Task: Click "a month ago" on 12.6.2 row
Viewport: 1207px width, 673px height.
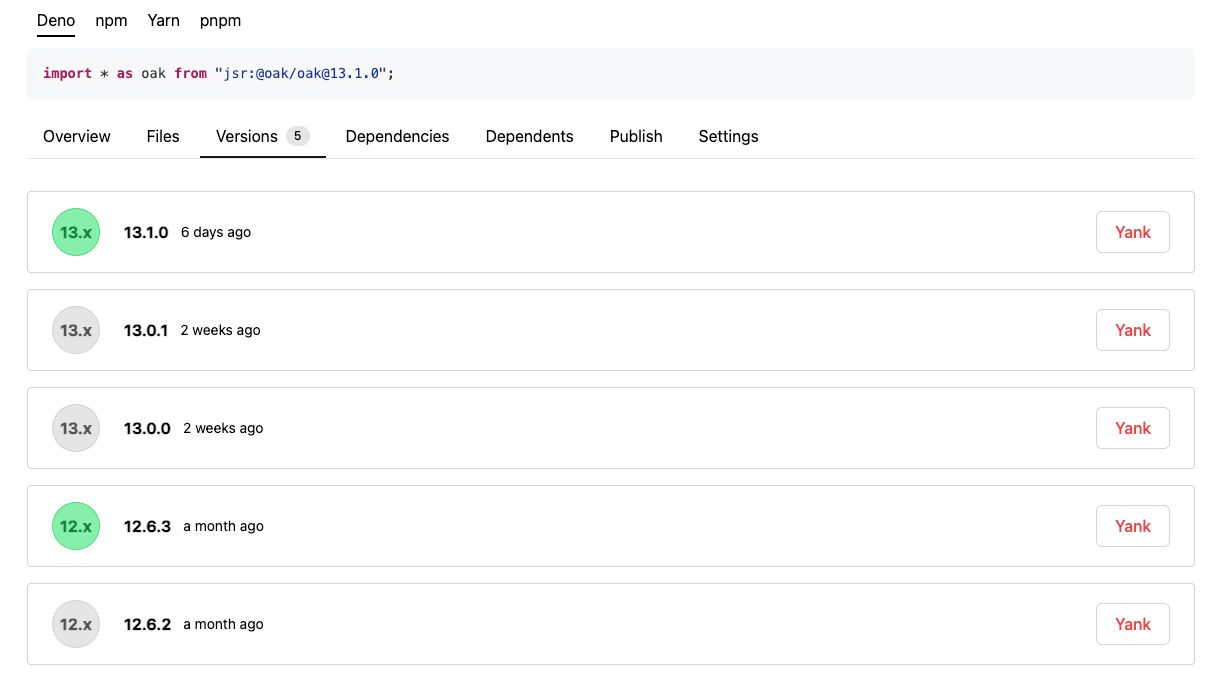Action: (223, 624)
